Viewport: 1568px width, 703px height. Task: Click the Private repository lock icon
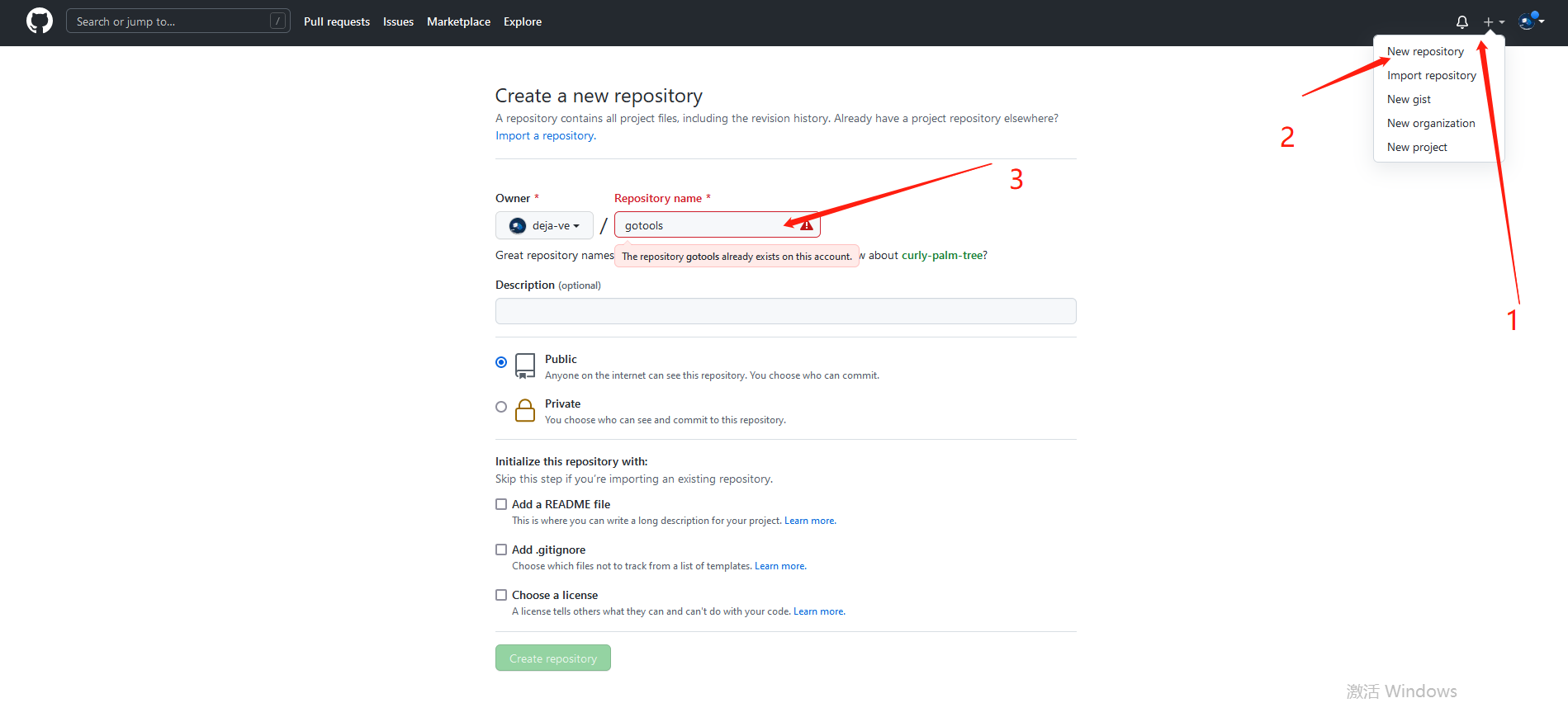click(x=525, y=410)
